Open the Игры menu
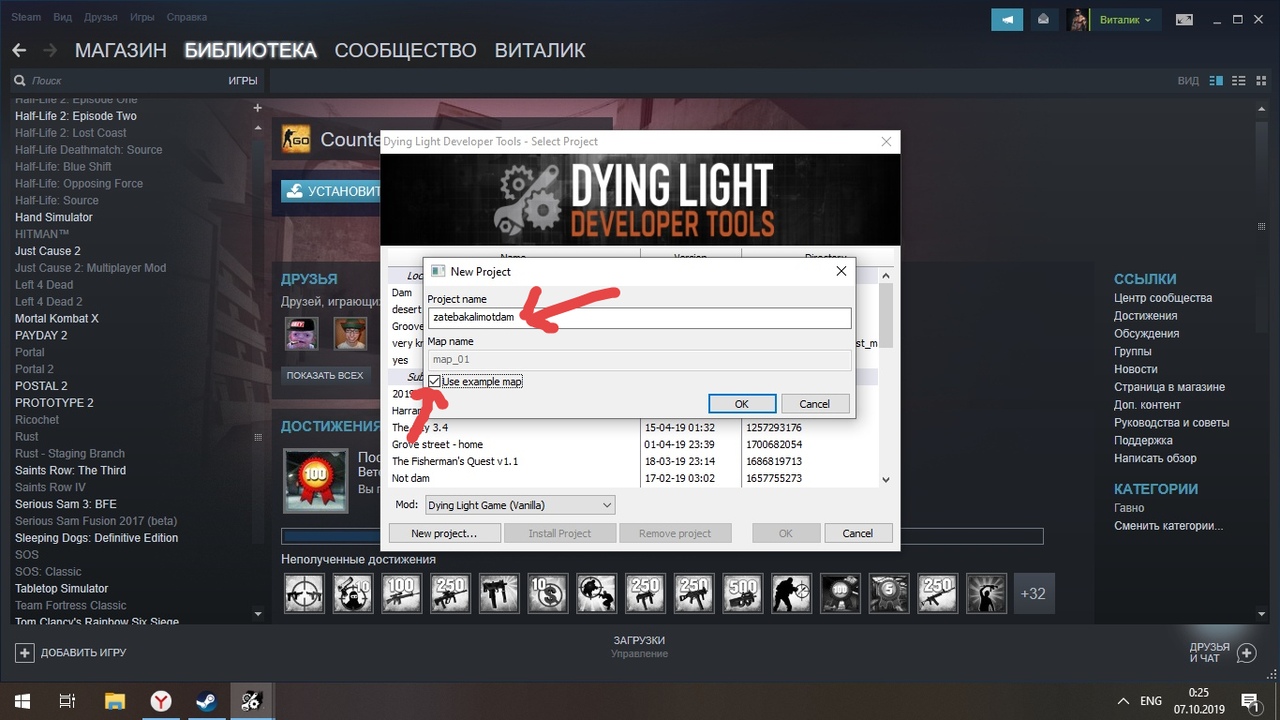The width and height of the screenshot is (1280, 720). coord(142,17)
